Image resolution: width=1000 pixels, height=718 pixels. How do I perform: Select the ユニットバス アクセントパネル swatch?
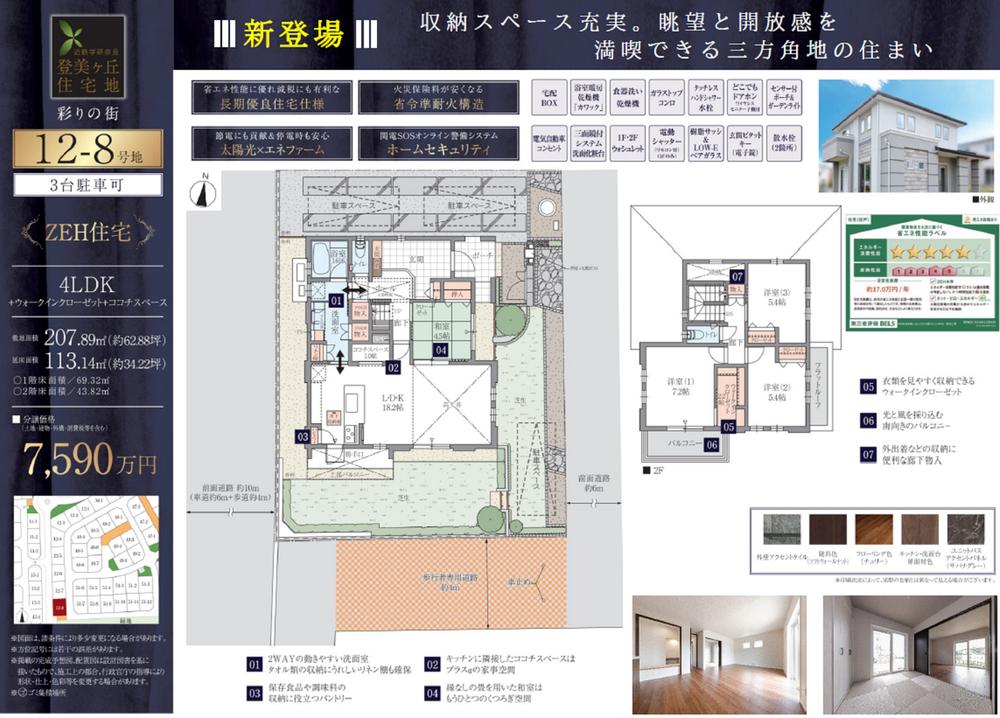click(x=966, y=530)
